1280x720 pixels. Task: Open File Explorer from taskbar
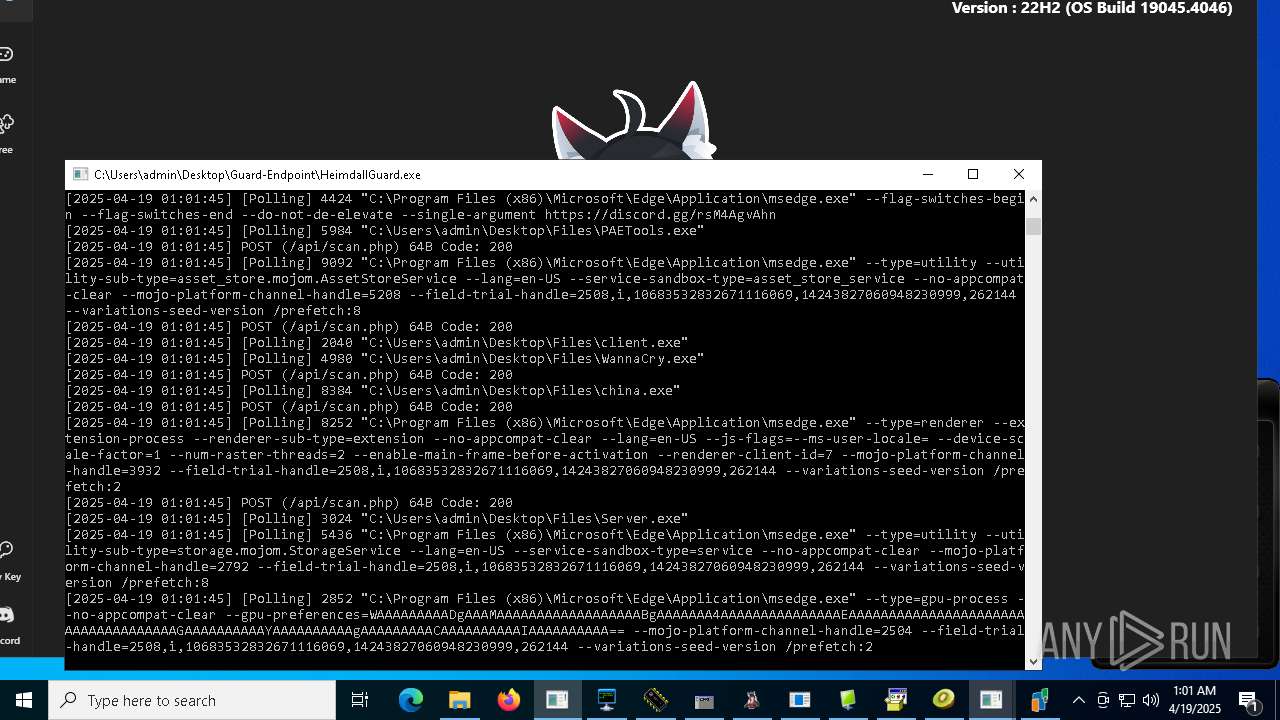(459, 700)
